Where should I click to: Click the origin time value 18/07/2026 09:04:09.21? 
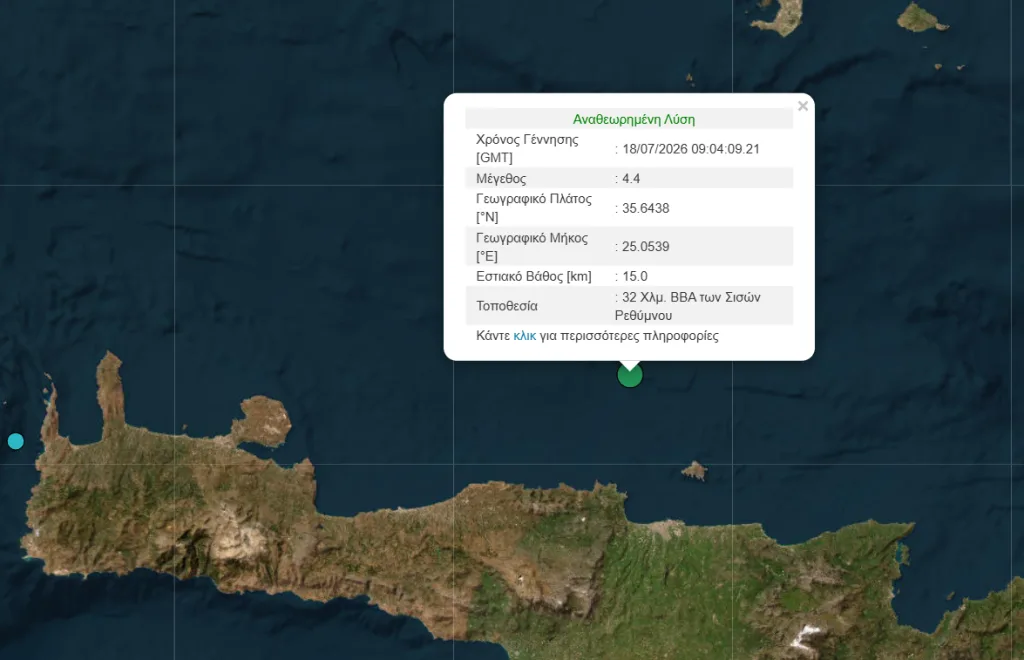point(691,149)
